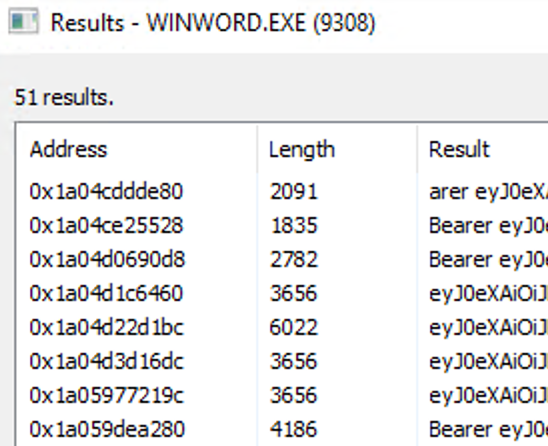This screenshot has width=548, height=446.
Task: Select address 0x1a04d3d16dc
Action: click(107, 361)
